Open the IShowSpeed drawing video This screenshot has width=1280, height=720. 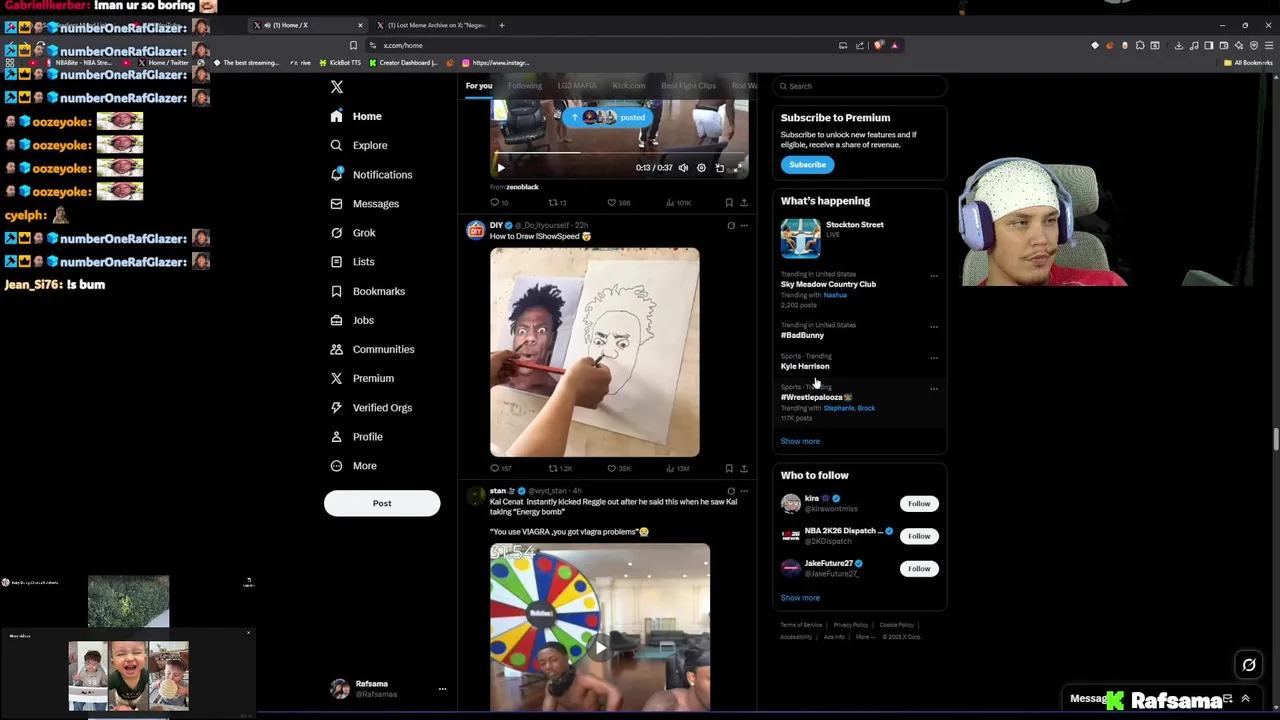(595, 353)
